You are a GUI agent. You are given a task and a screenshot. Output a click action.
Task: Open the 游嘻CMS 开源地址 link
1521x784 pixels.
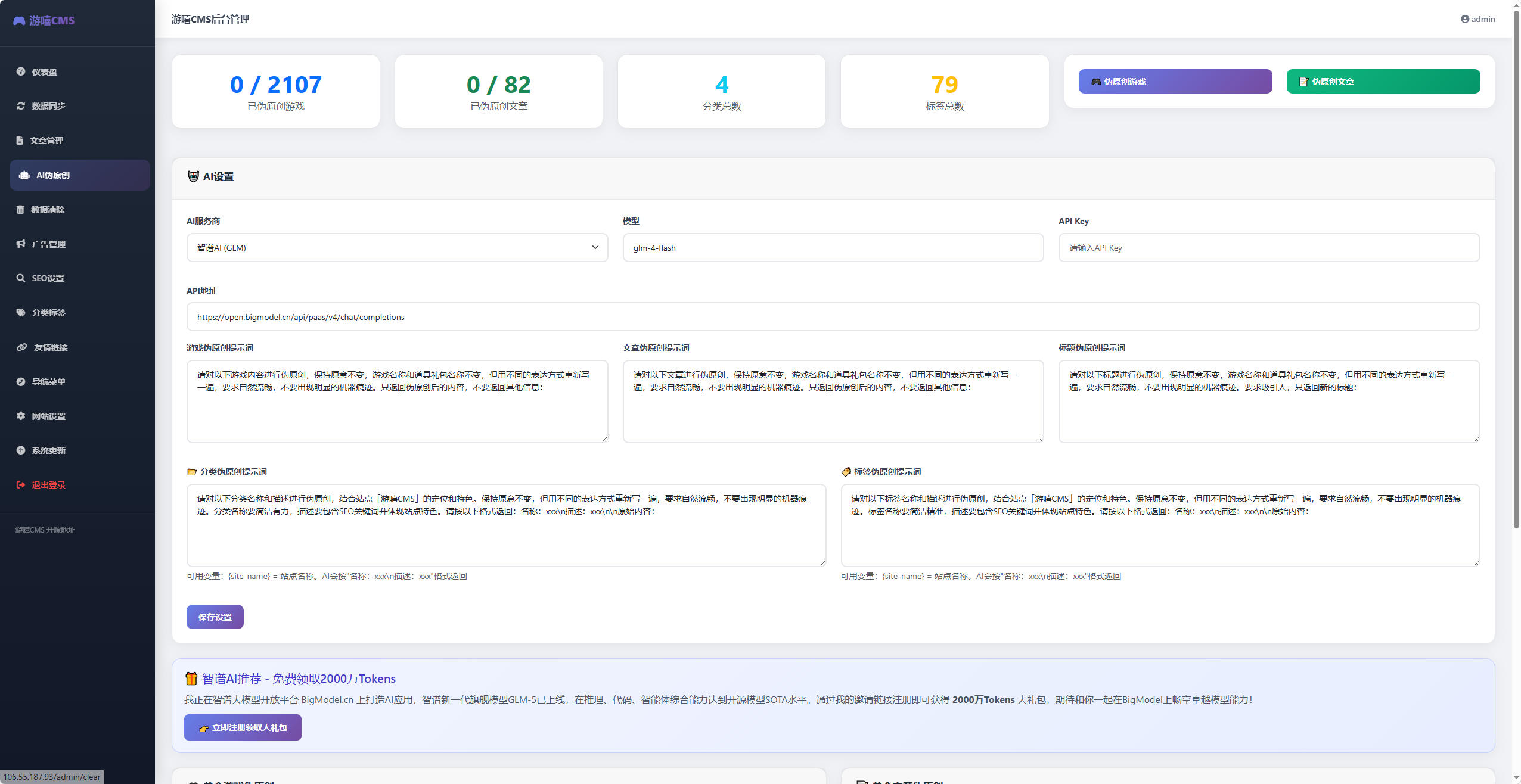pos(45,530)
